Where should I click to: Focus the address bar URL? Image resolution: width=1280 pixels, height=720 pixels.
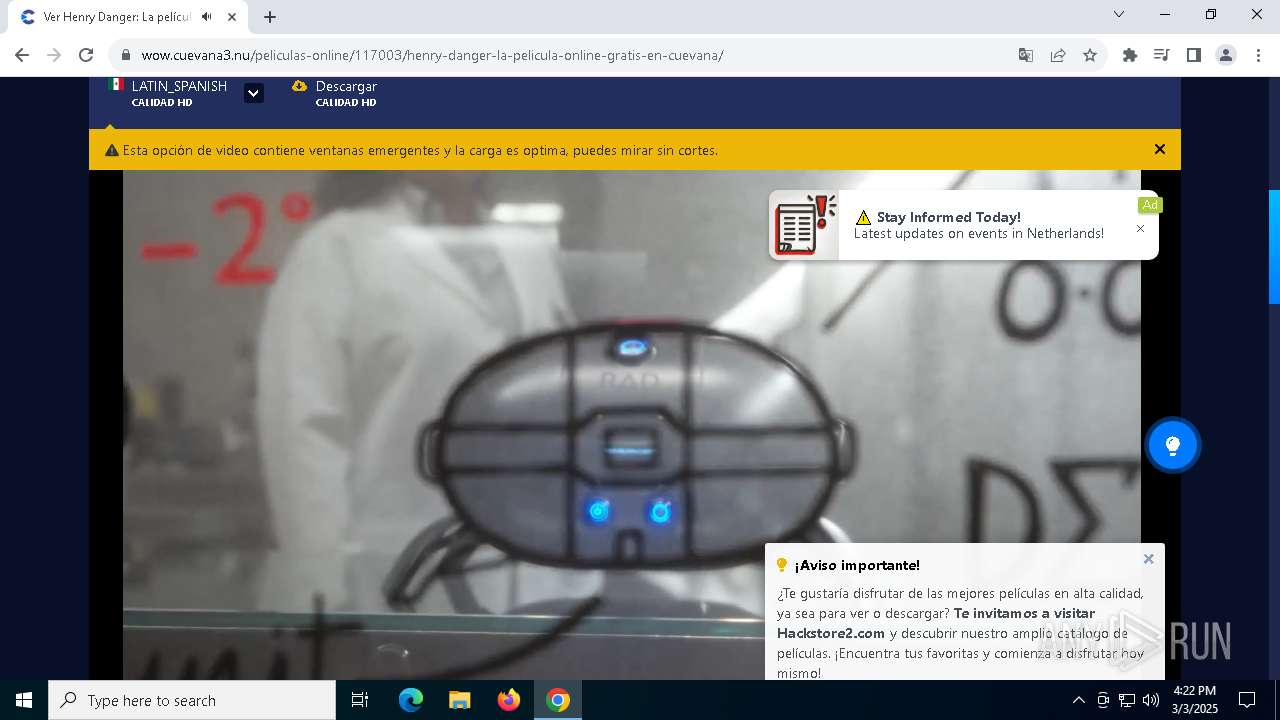[432, 55]
